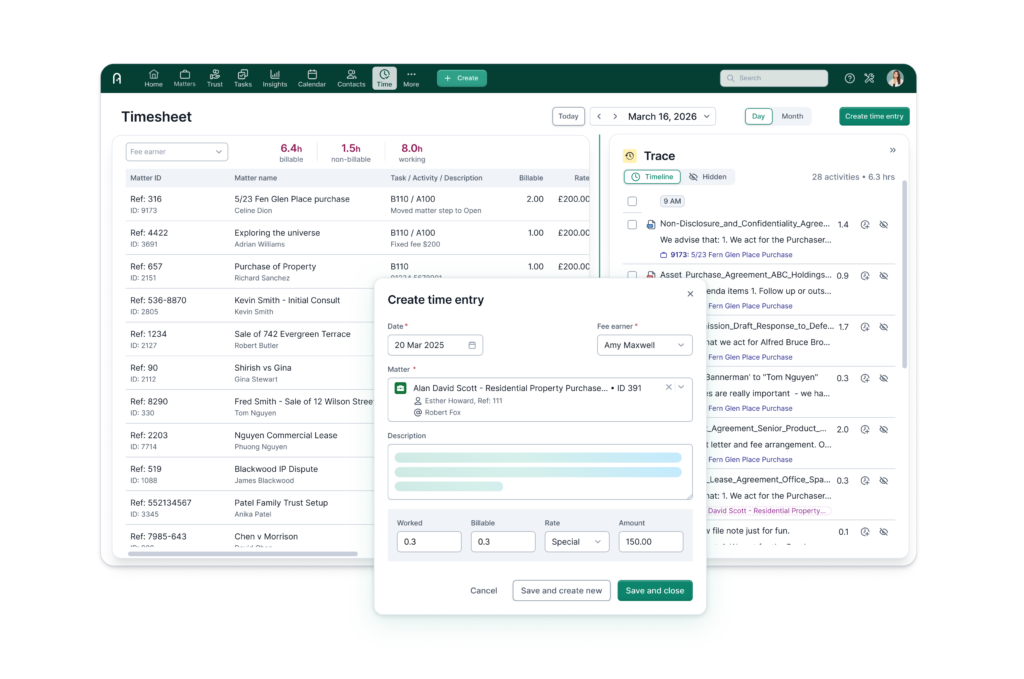This screenshot has width=1024, height=679.
Task: Click the Trace panel vertical scrollbar
Action: coord(904,274)
